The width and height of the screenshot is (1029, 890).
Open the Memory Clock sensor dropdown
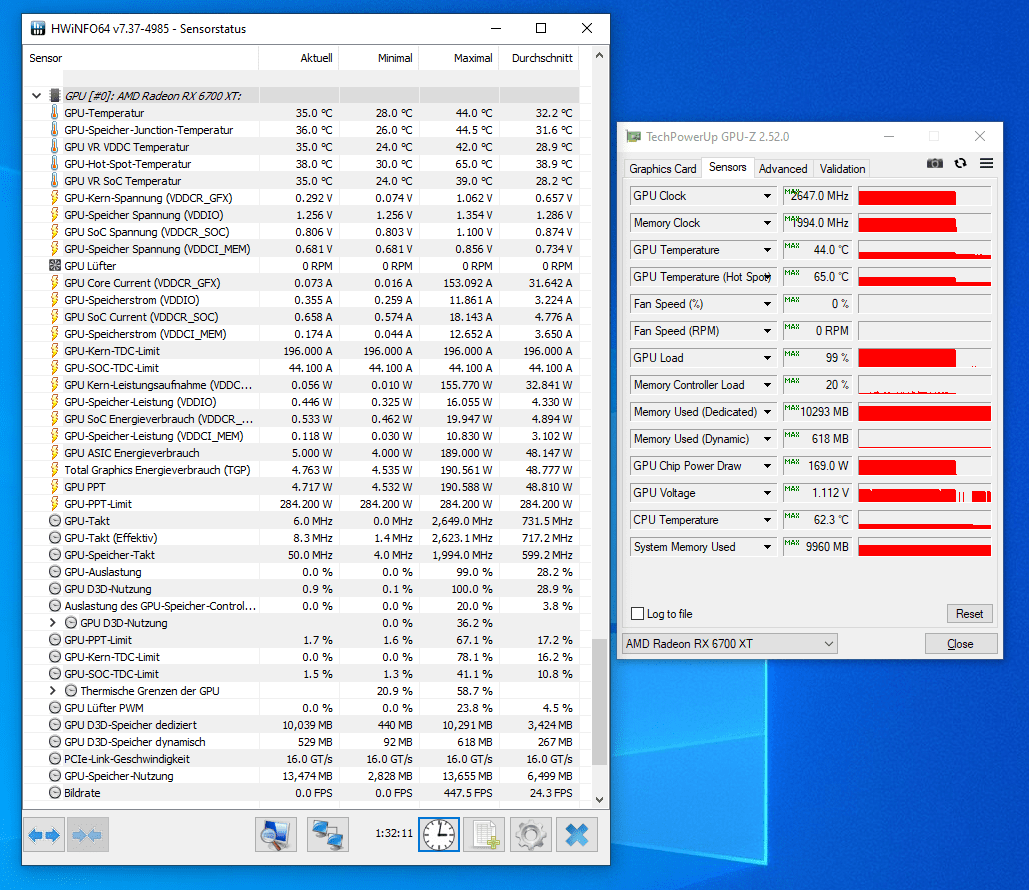tap(767, 222)
